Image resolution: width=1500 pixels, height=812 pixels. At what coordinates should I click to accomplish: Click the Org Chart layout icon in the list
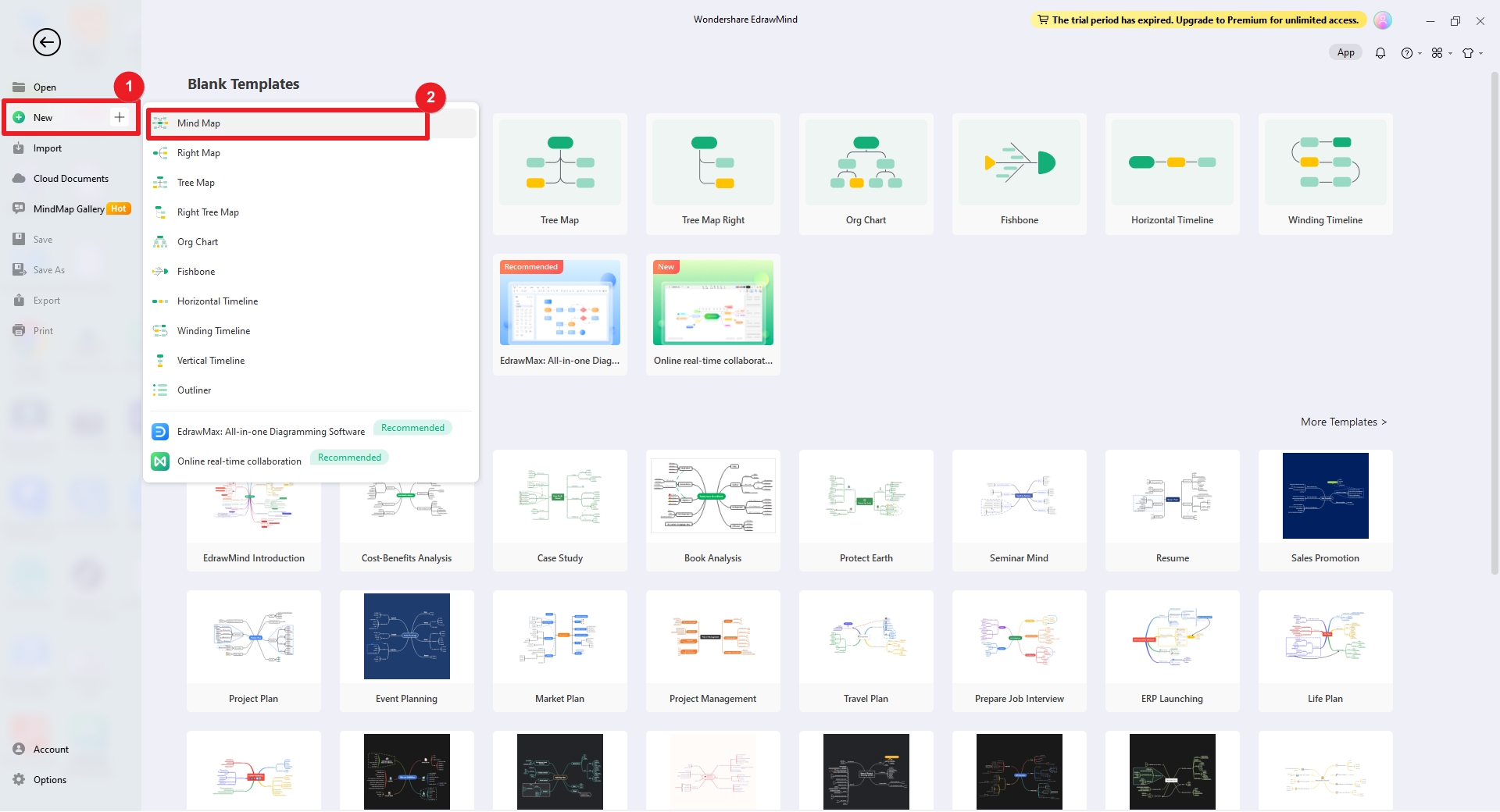[160, 242]
